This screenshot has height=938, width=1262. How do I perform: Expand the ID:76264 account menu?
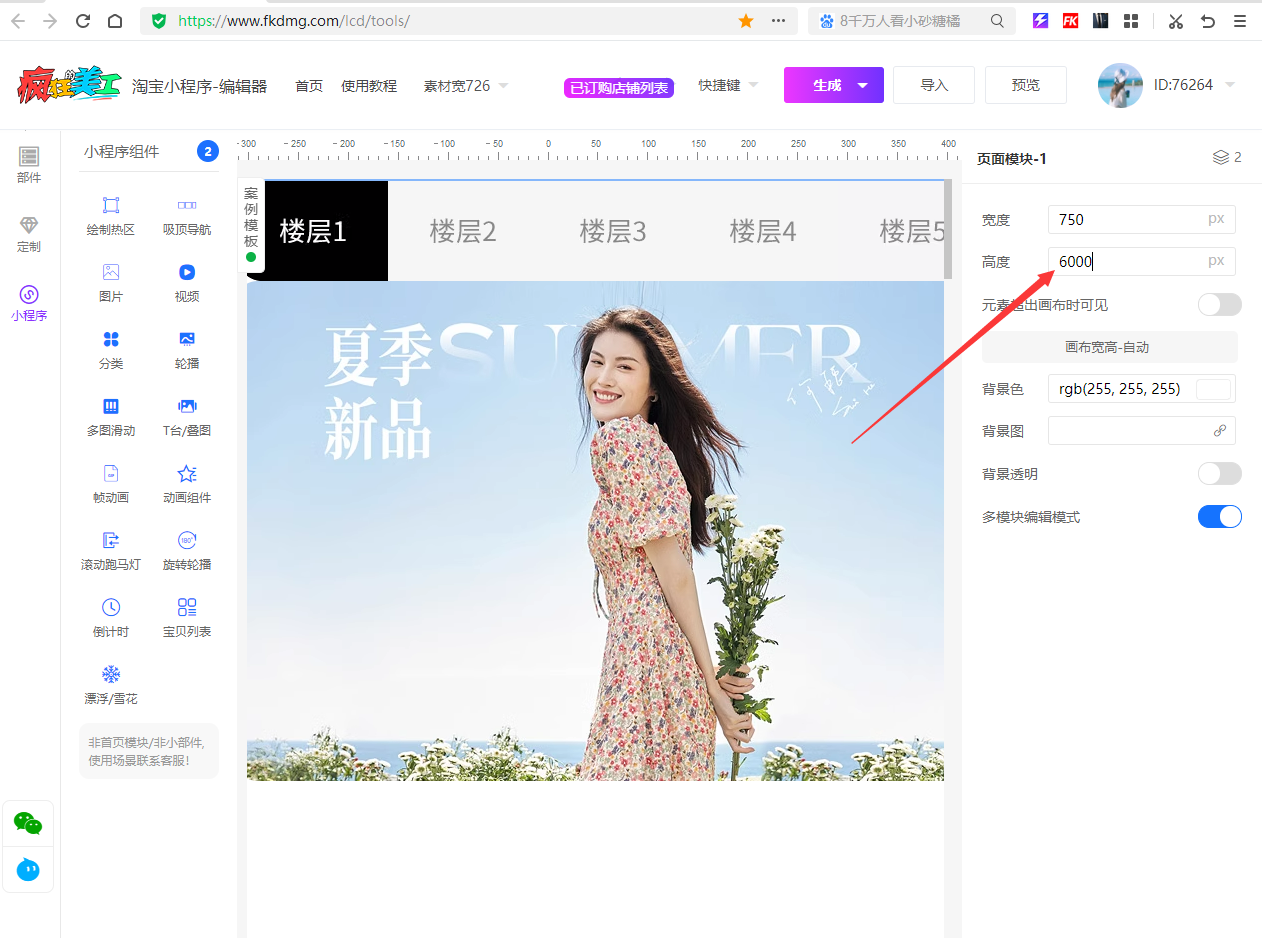pyautogui.click(x=1194, y=85)
